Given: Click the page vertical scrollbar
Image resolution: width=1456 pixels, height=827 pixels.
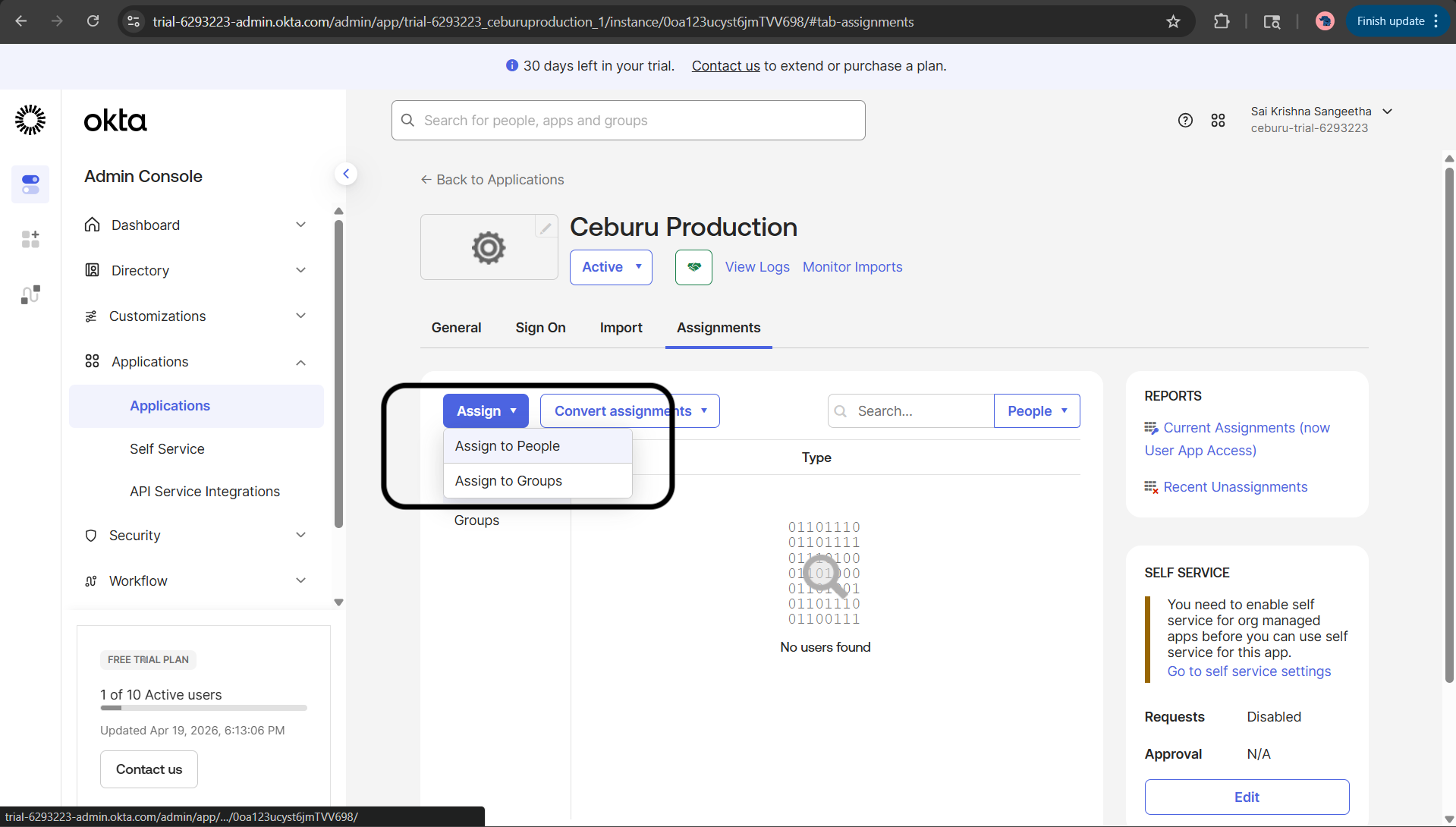Looking at the screenshot, I should 1449,425.
